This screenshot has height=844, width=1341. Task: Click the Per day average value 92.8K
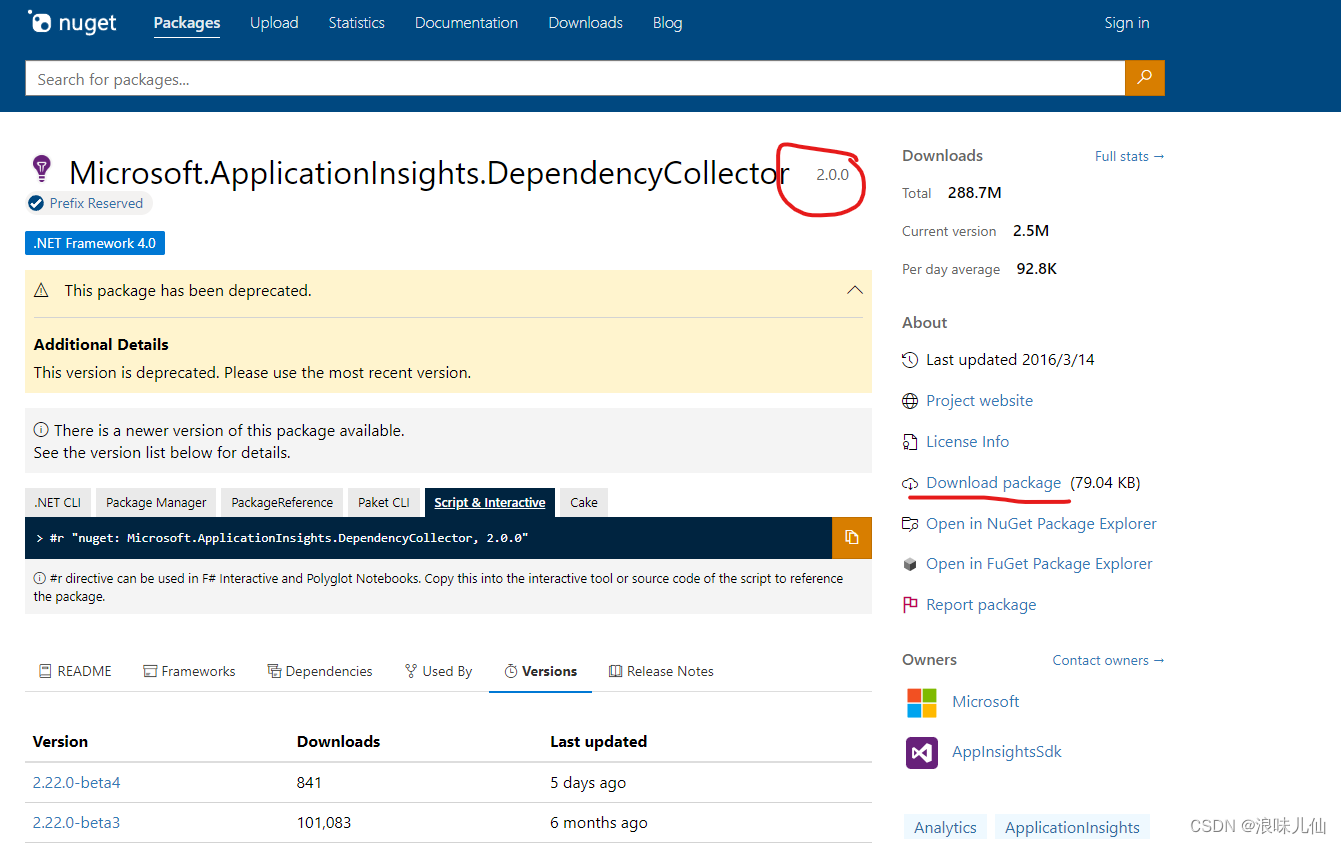click(x=1037, y=268)
